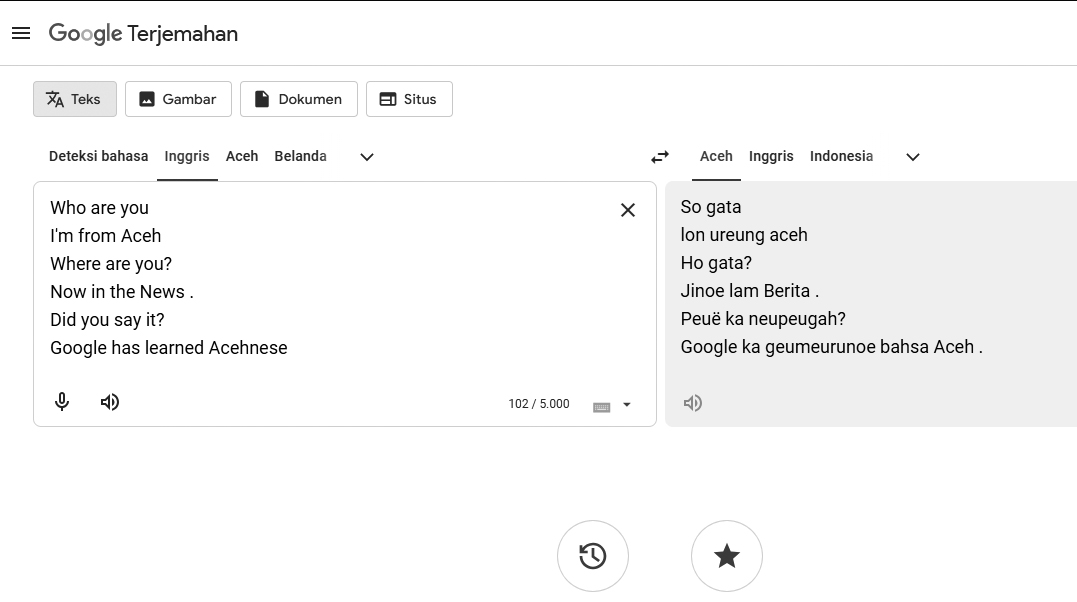Click the virtual keyboard icon

point(602,406)
